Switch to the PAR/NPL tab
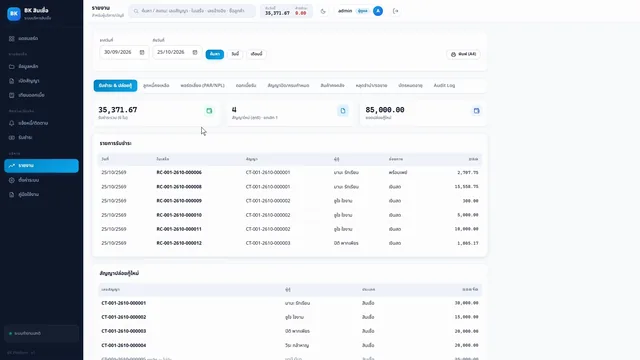The width and height of the screenshot is (640, 360). [x=202, y=85]
